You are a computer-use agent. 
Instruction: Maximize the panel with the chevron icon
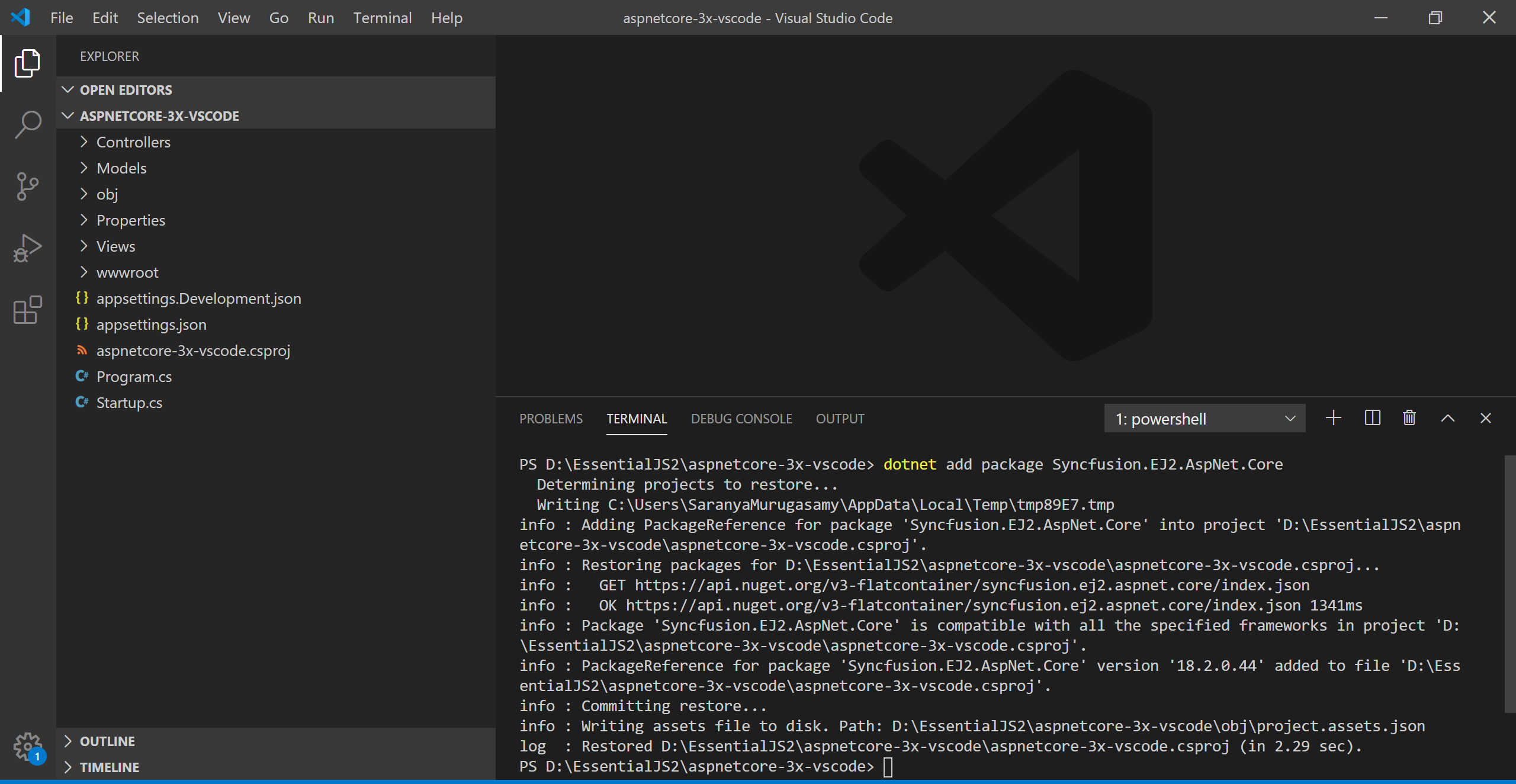point(1447,418)
